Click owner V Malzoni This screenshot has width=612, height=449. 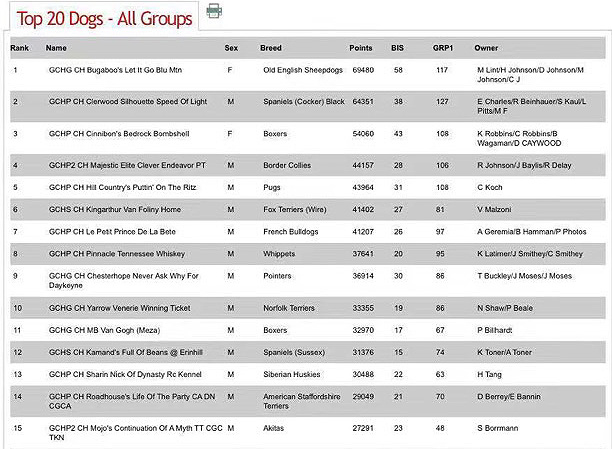click(x=494, y=209)
